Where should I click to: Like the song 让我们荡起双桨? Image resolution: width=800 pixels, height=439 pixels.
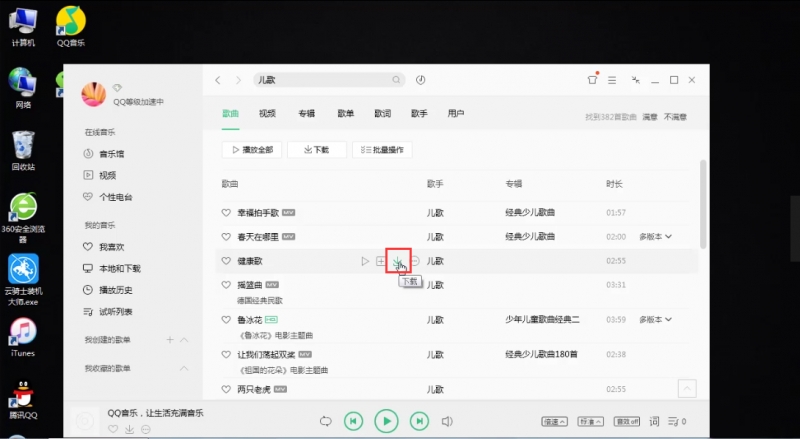[x=226, y=355]
